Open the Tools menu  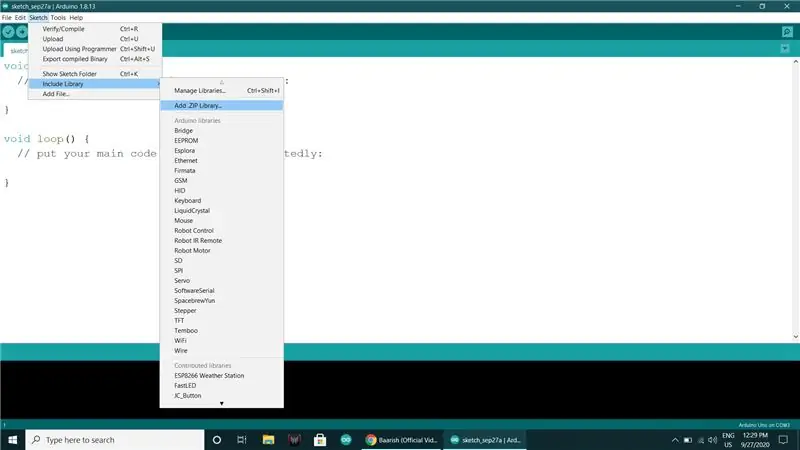[58, 17]
